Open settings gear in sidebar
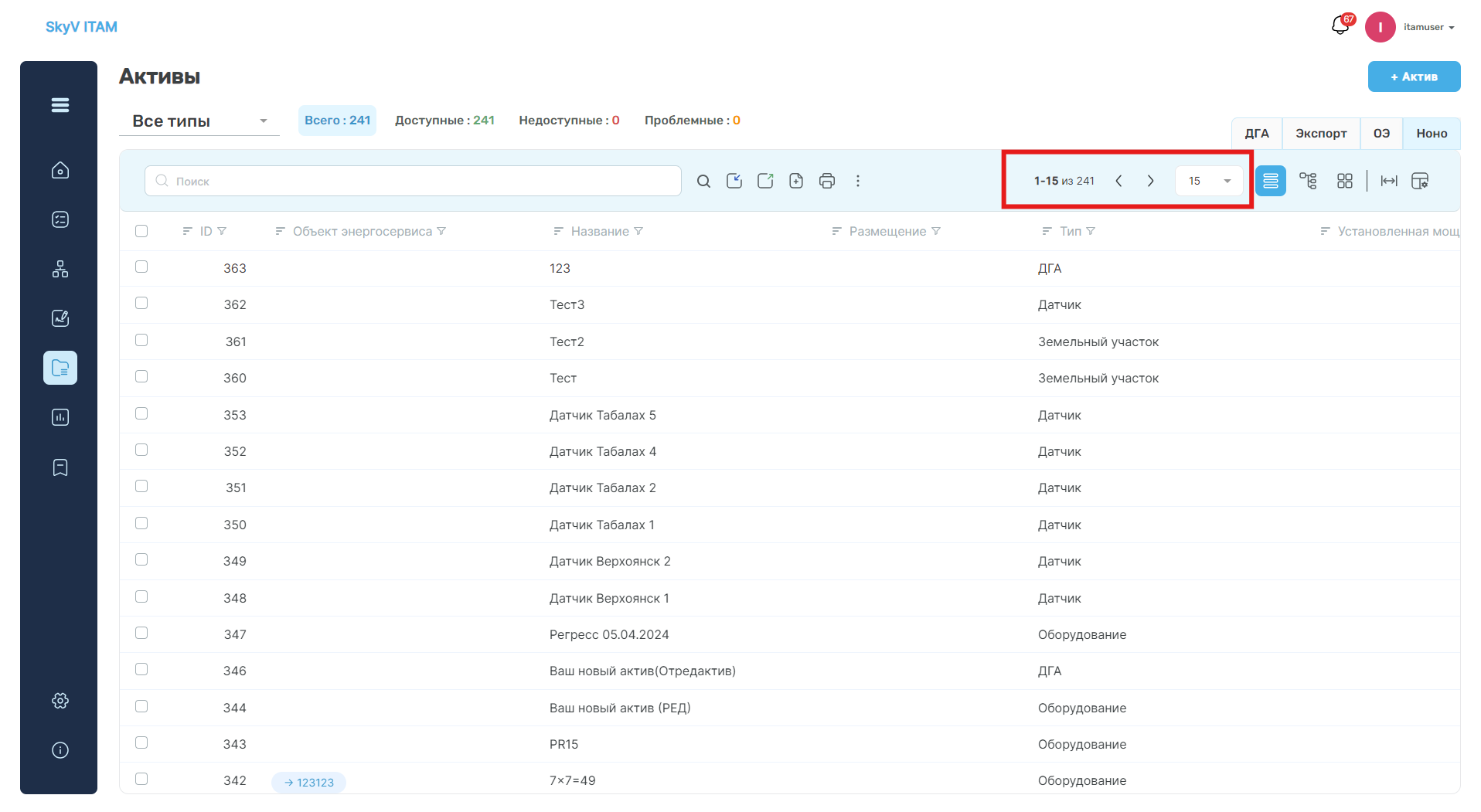Viewport: 1481px width, 812px height. pyautogui.click(x=60, y=701)
